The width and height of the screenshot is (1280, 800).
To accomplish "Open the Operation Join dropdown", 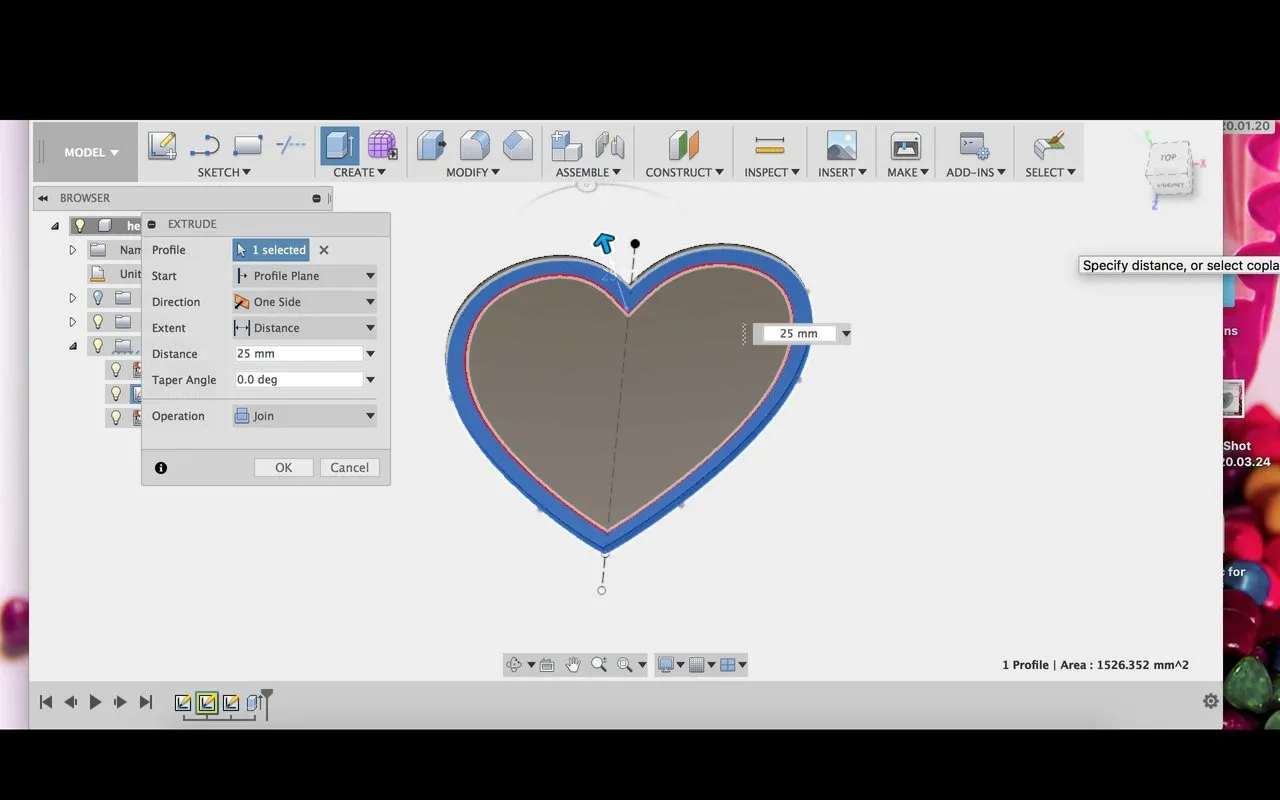I will (305, 416).
